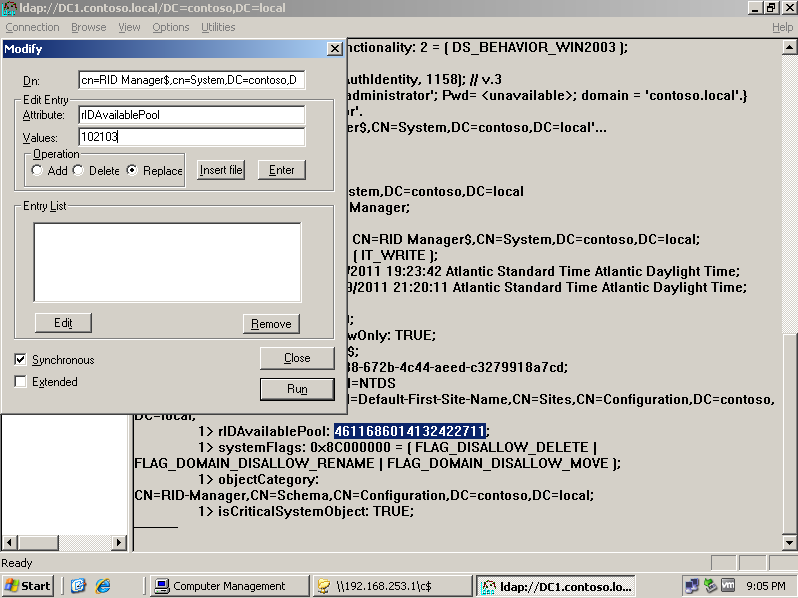Click the safely remove hardware tray icon
This screenshot has width=798, height=598.
(x=710, y=586)
